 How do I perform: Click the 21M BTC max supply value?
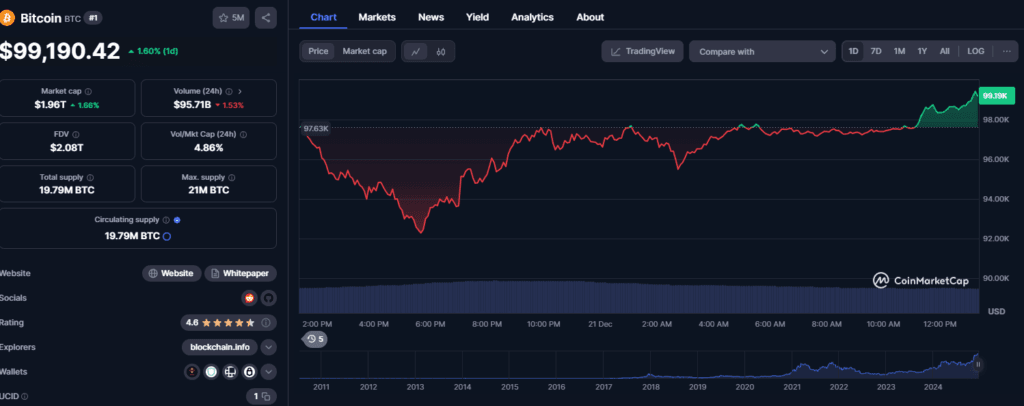click(208, 191)
